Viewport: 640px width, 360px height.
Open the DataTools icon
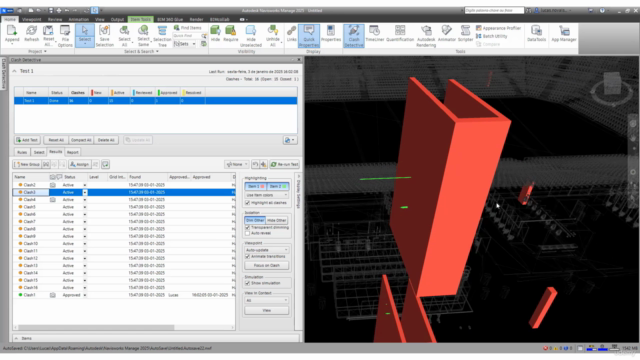536,33
